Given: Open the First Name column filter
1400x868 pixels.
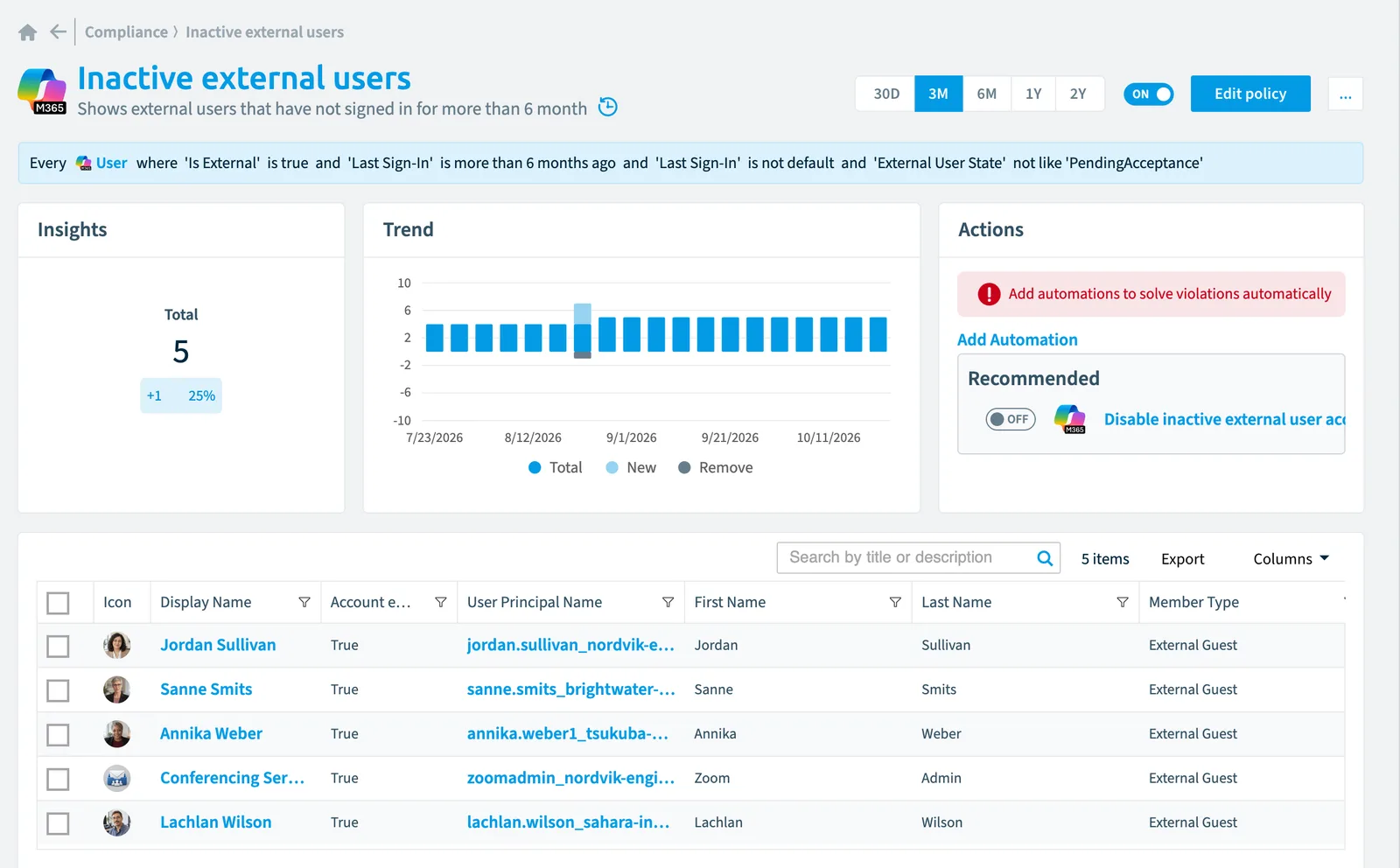Looking at the screenshot, I should tap(895, 602).
